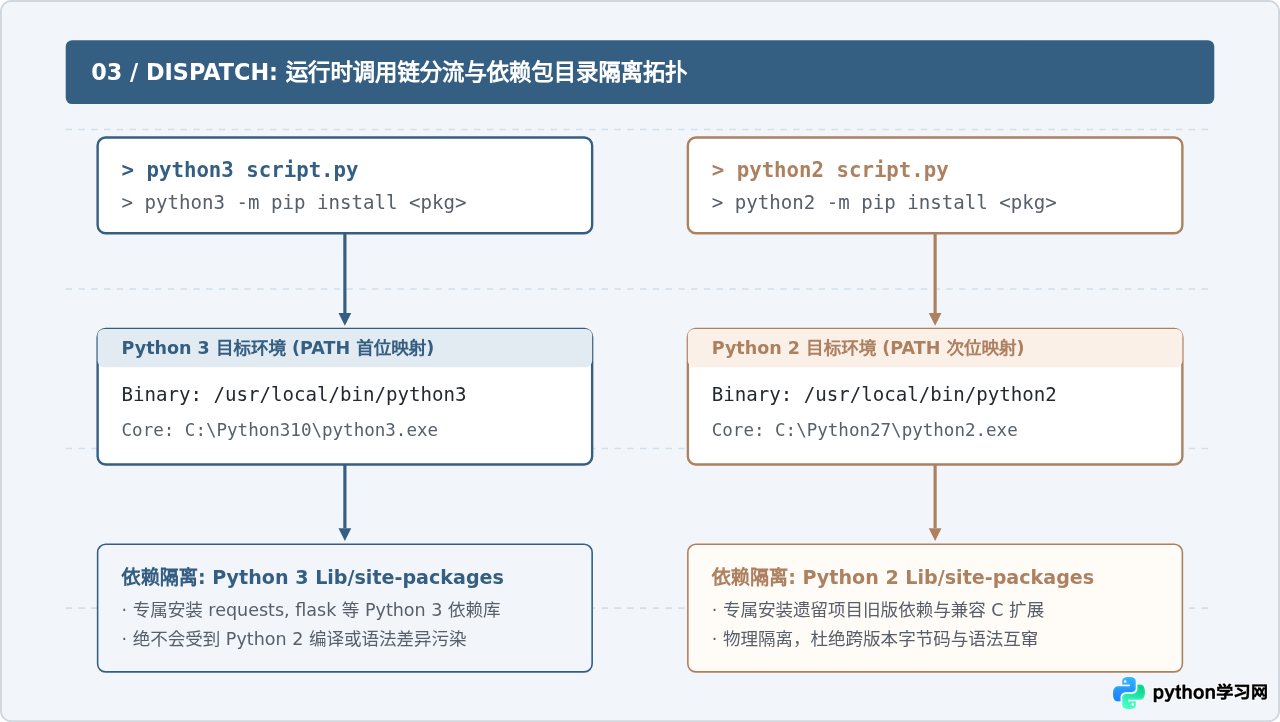This screenshot has height=722, width=1280.
Task: Click '> python2 -m pip install <pkg>' text
Action: click(884, 202)
